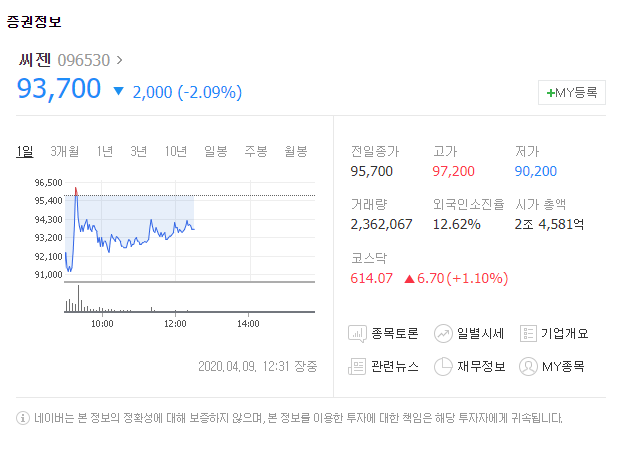Switch to the 10년 chart tab
The width and height of the screenshot is (631, 455).
[176, 152]
